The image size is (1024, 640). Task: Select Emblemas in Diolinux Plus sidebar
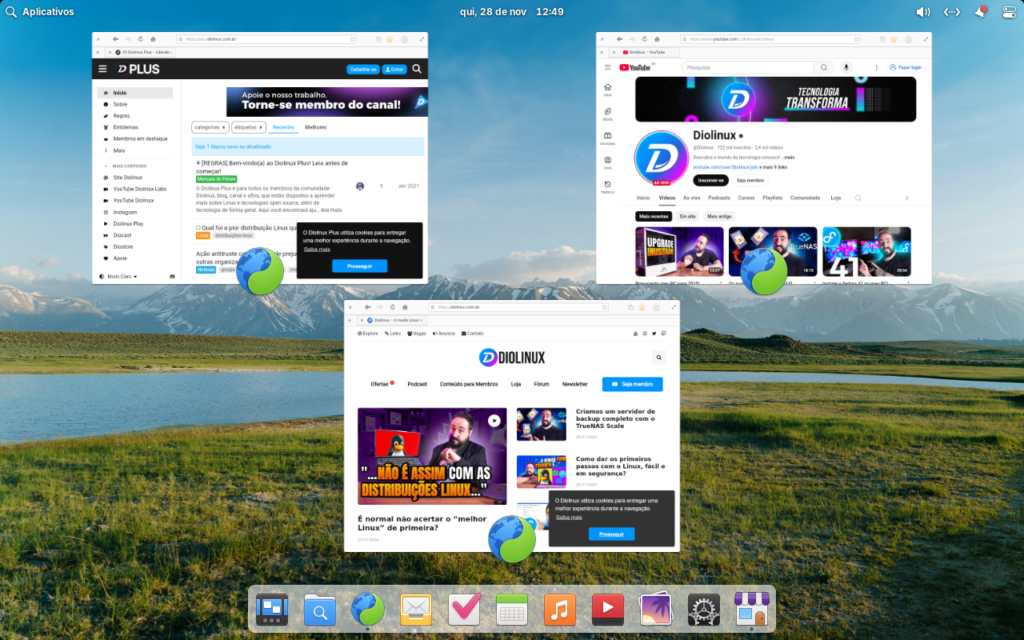(125, 127)
